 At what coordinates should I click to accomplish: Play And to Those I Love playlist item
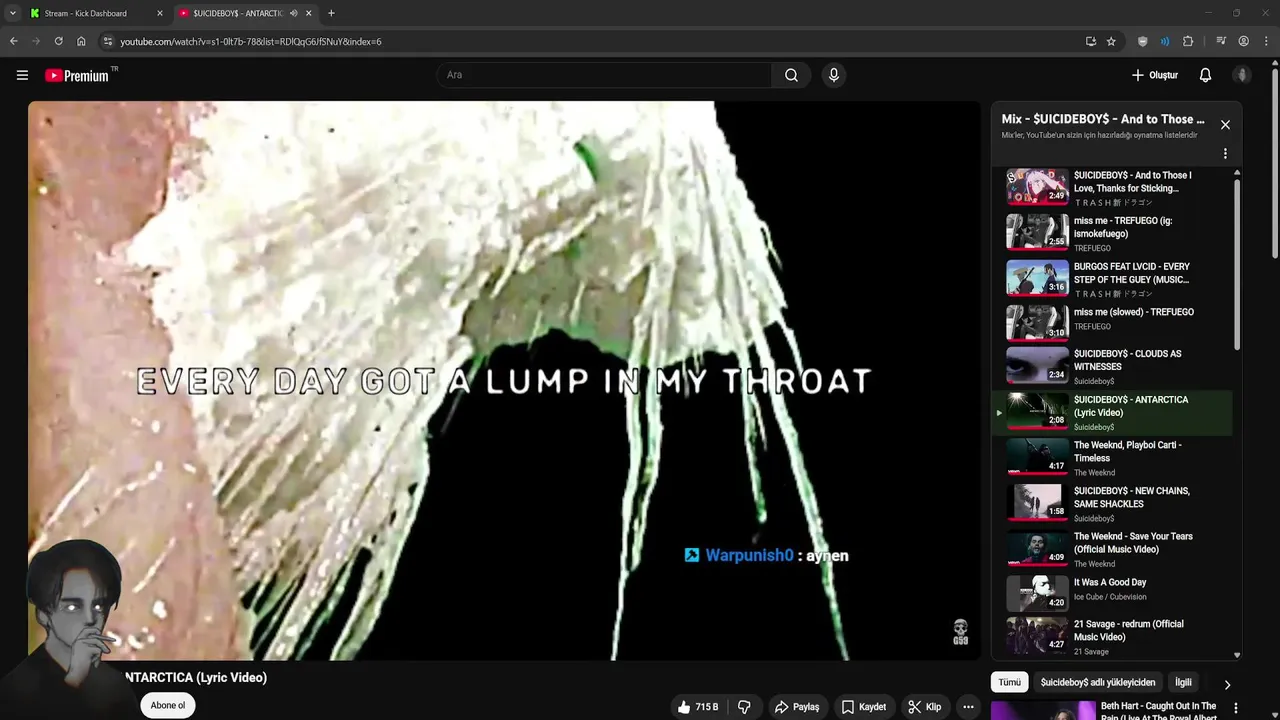[x=1112, y=187]
